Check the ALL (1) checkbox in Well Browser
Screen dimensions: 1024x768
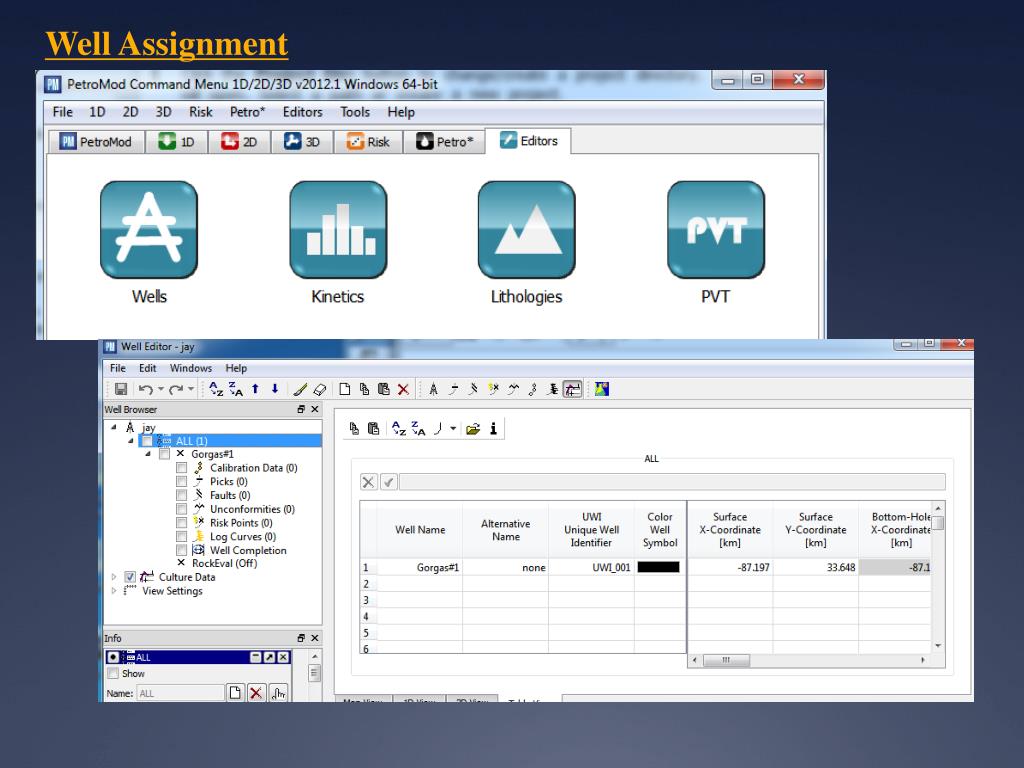pyautogui.click(x=147, y=441)
